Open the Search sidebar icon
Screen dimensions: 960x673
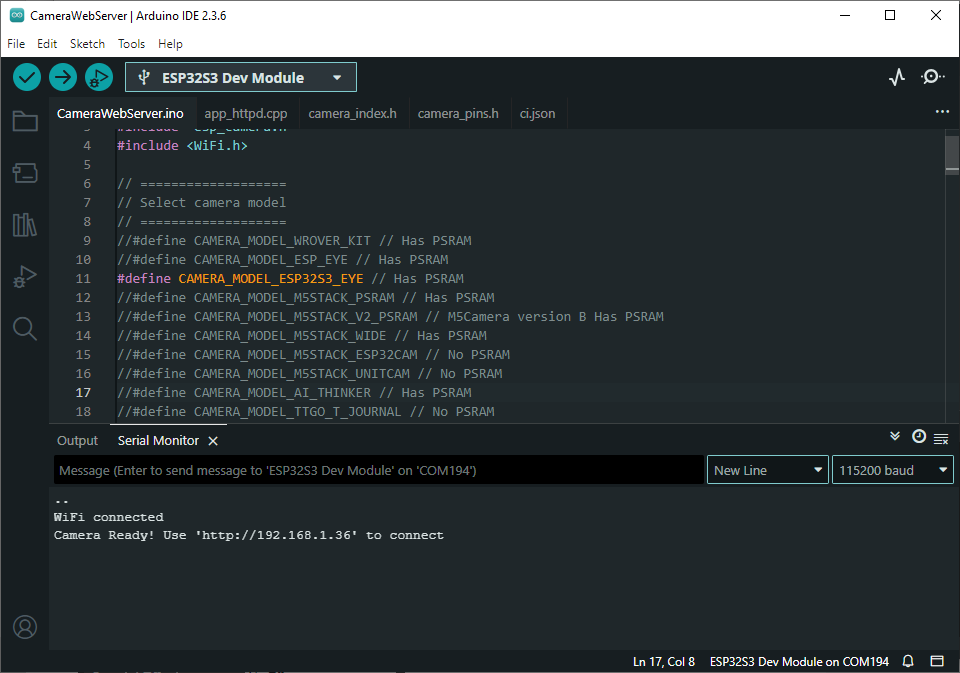(x=25, y=329)
